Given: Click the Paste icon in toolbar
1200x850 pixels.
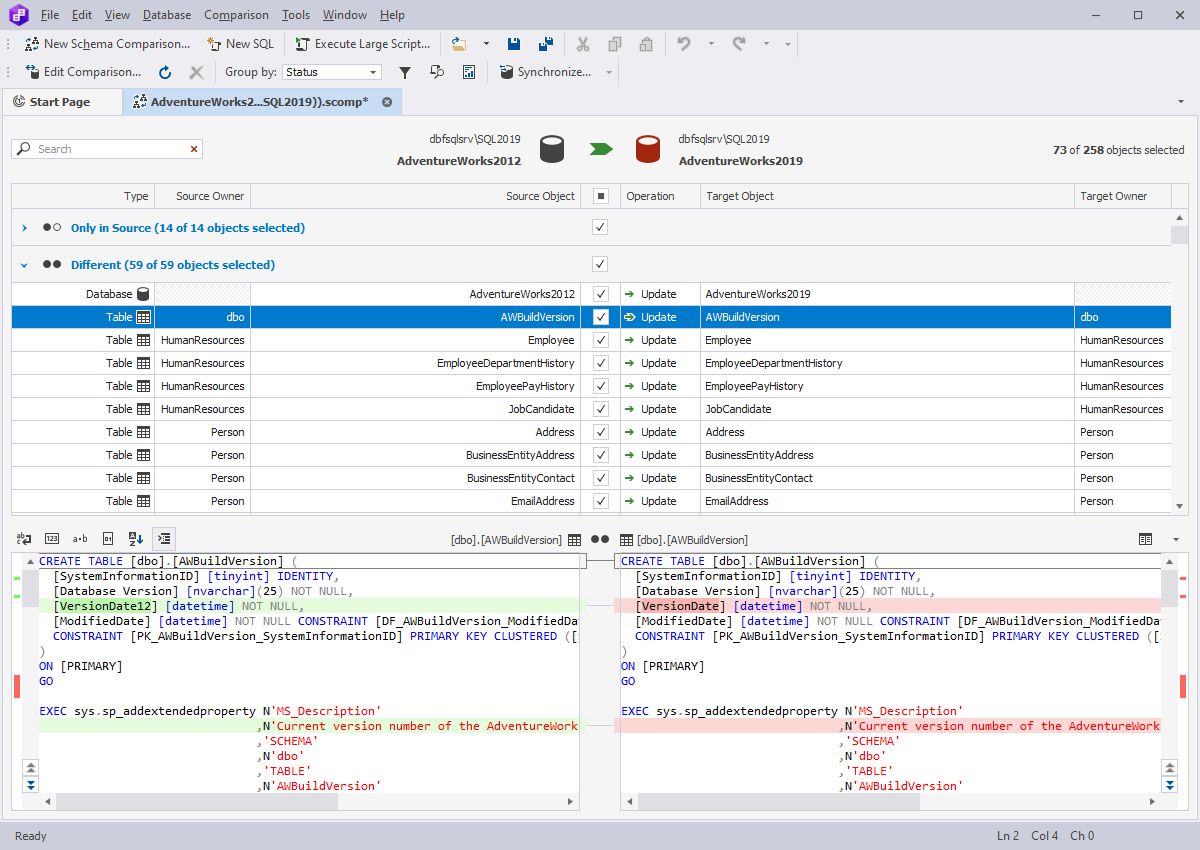Looking at the screenshot, I should coord(646,44).
